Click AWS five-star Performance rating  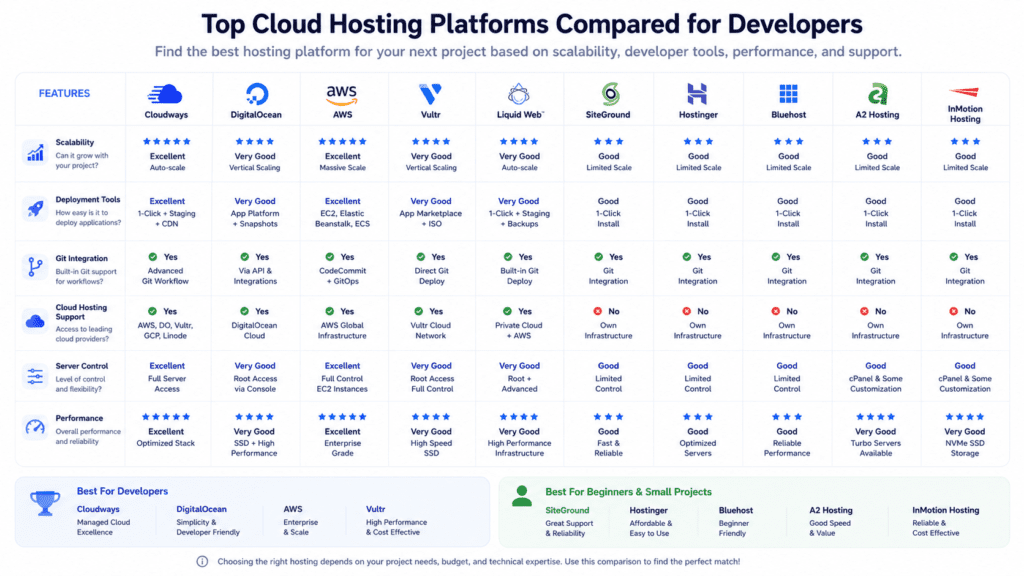[x=342, y=417]
